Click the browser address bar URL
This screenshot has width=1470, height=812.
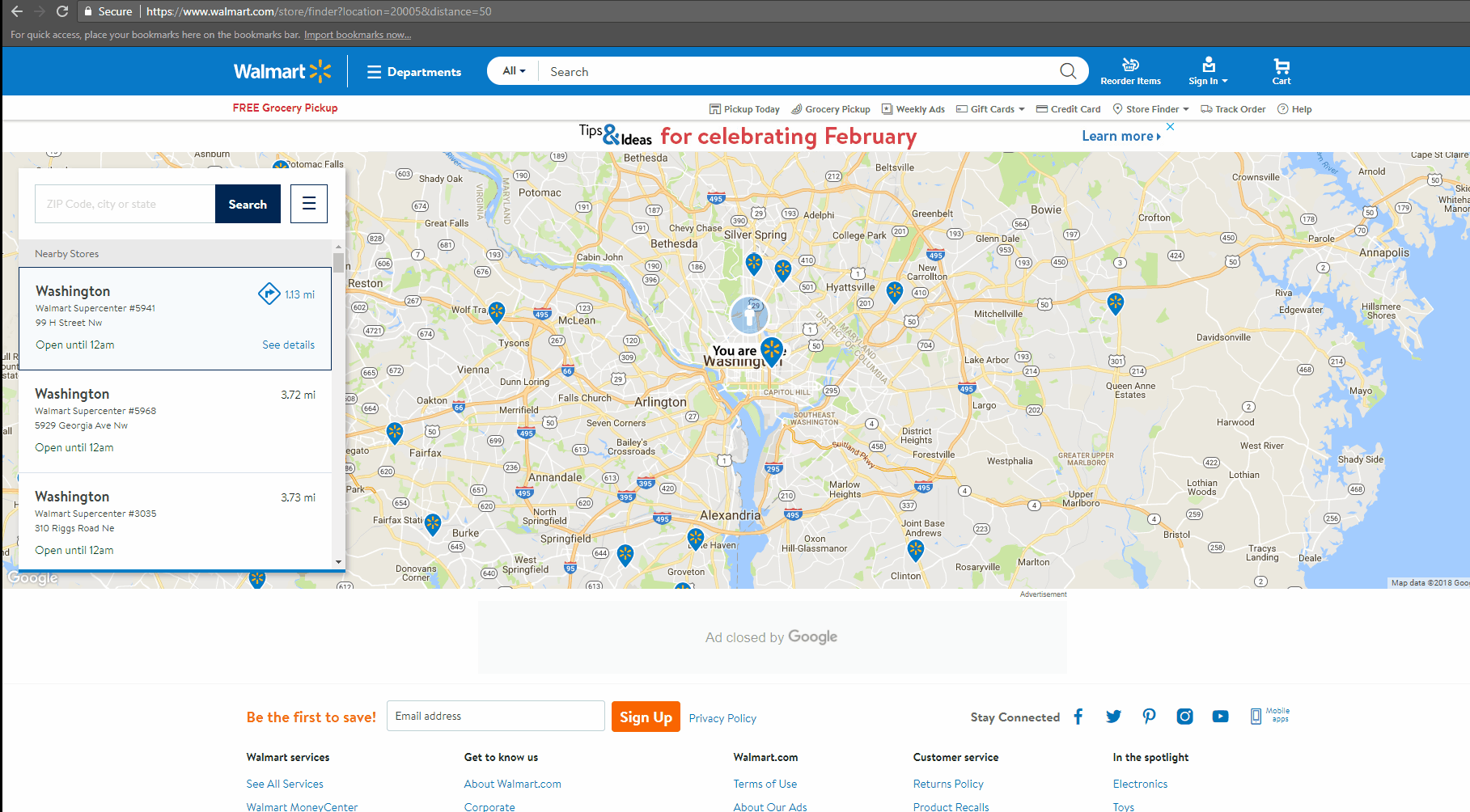[x=319, y=11]
